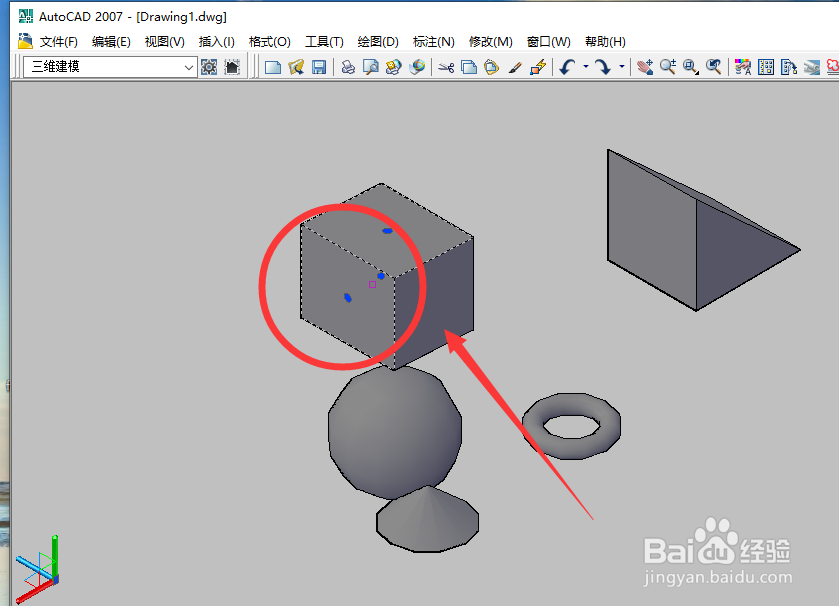Open the 工具(T) menu
This screenshot has height=606, width=839.
pos(324,42)
